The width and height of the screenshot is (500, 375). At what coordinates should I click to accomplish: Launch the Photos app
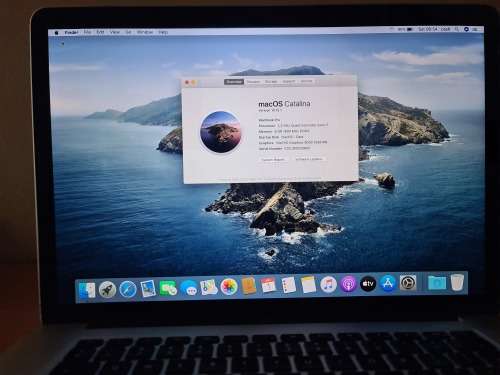coord(229,286)
